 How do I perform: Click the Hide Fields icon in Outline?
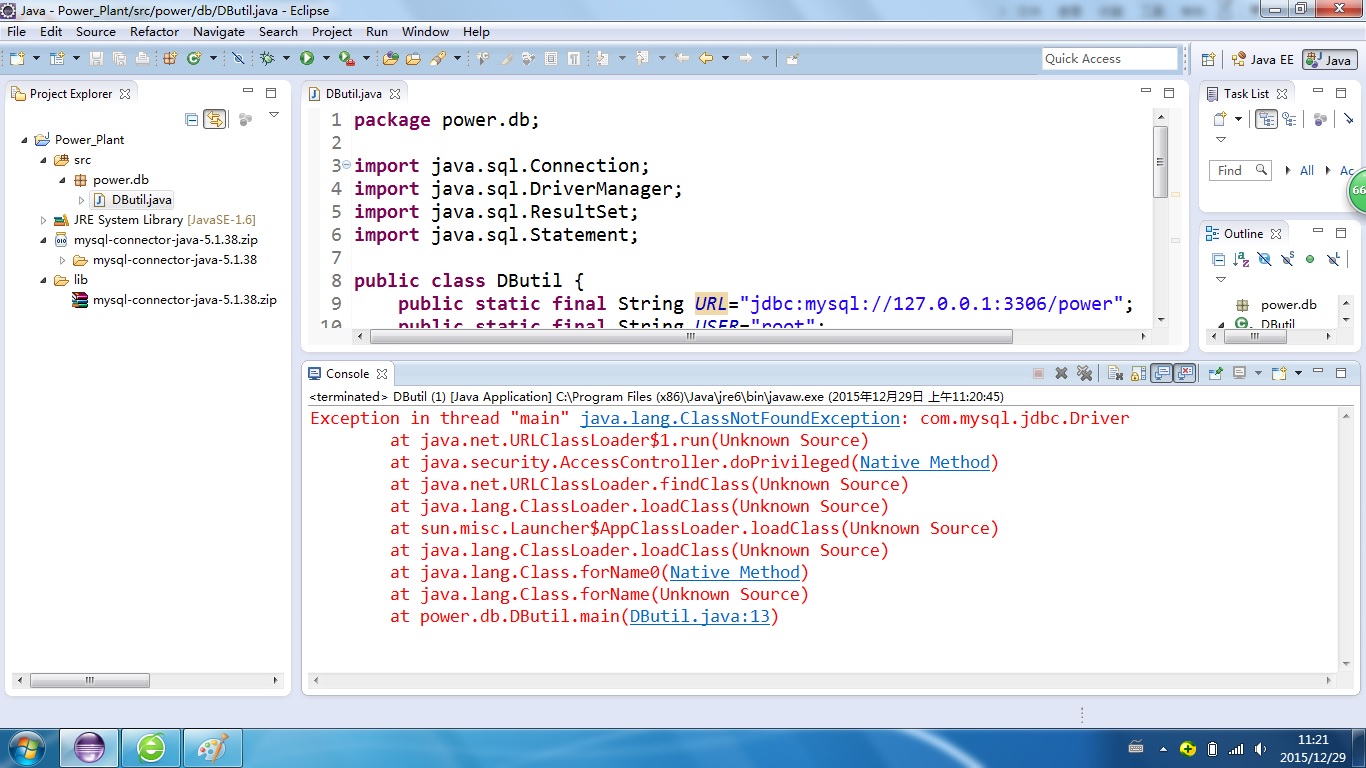point(1264,259)
